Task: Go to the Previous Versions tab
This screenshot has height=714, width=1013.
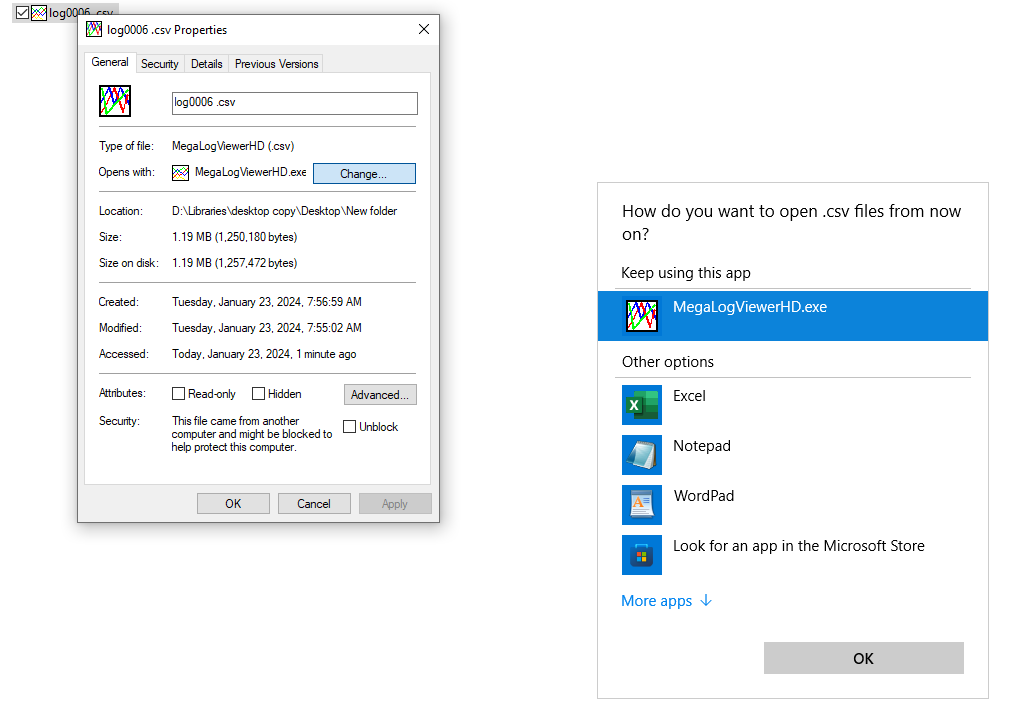Action: click(276, 64)
